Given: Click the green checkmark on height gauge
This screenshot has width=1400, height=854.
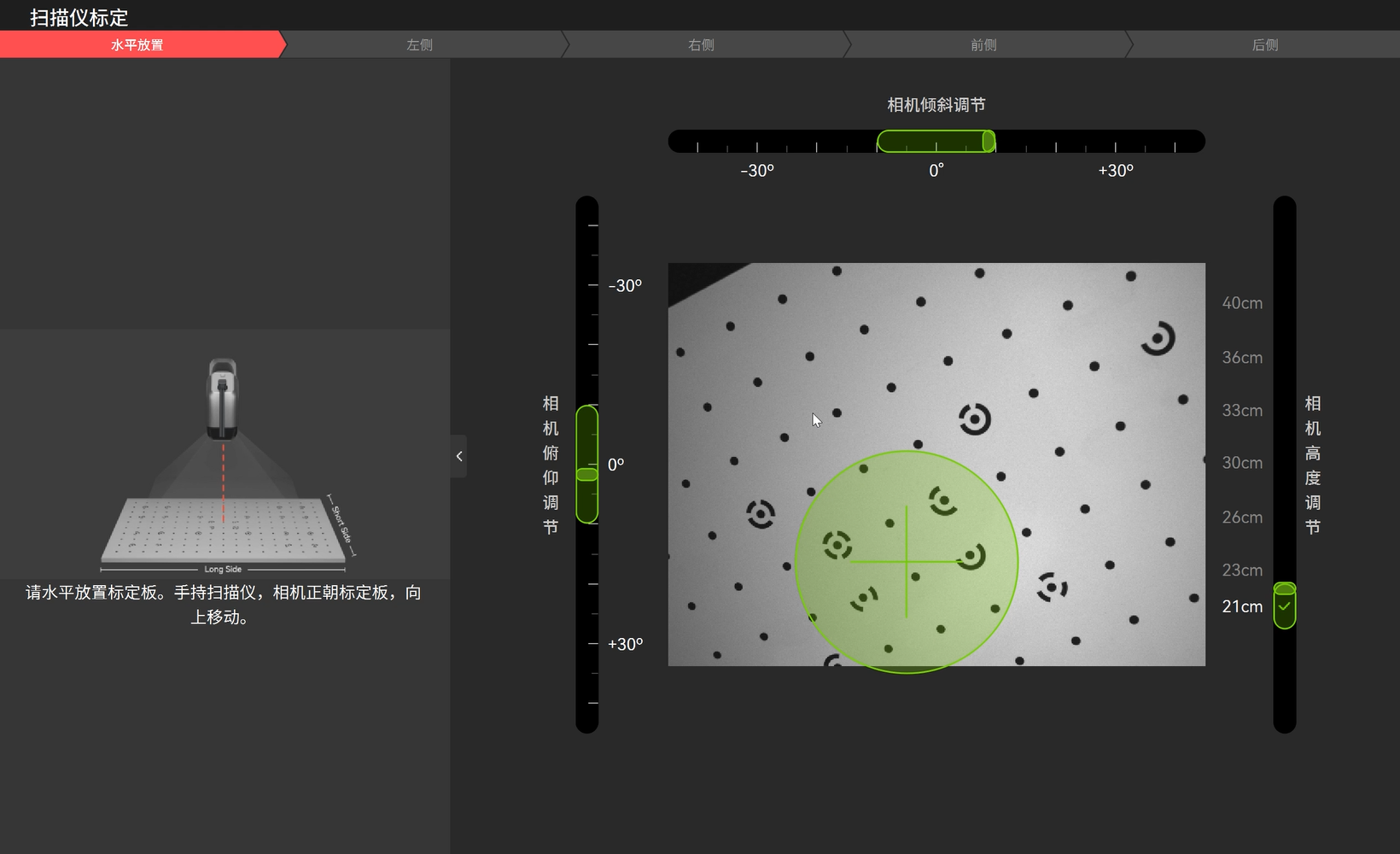Looking at the screenshot, I should (x=1284, y=606).
